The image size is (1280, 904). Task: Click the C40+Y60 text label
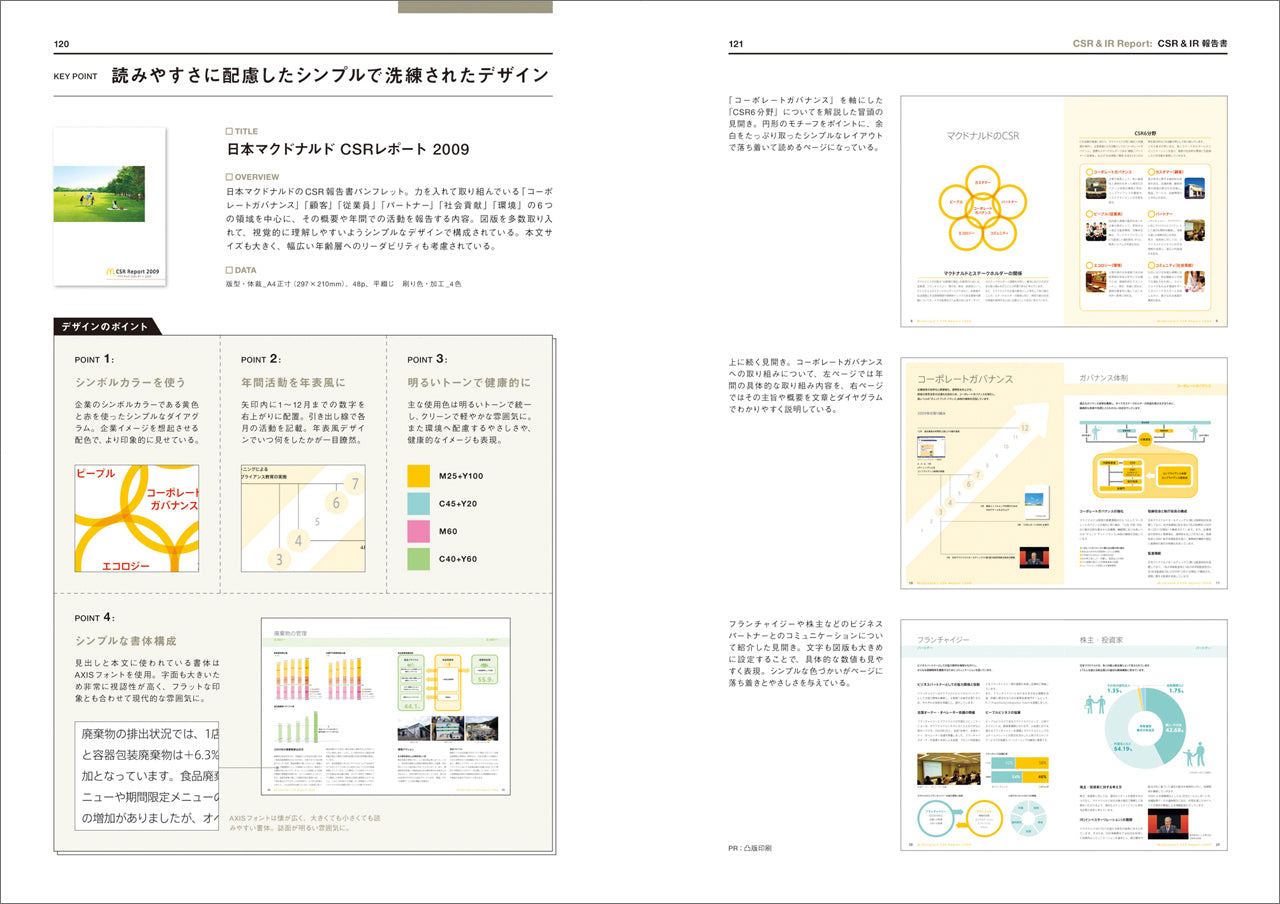458,560
